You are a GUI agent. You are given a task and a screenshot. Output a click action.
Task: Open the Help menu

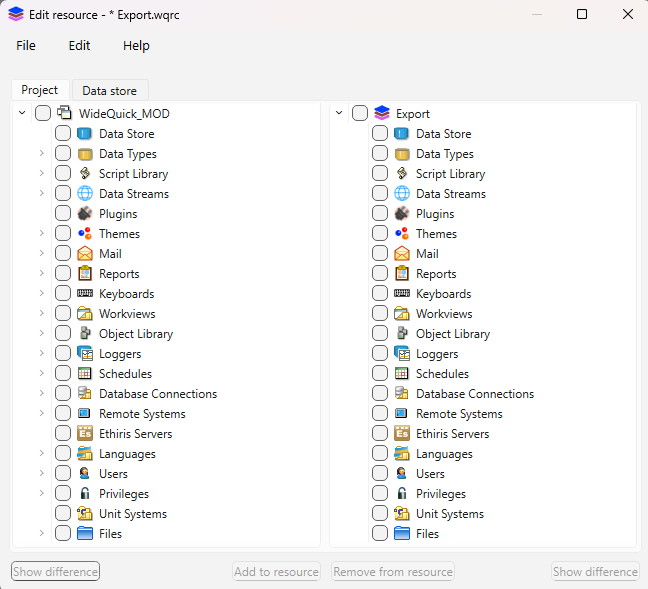tap(136, 45)
